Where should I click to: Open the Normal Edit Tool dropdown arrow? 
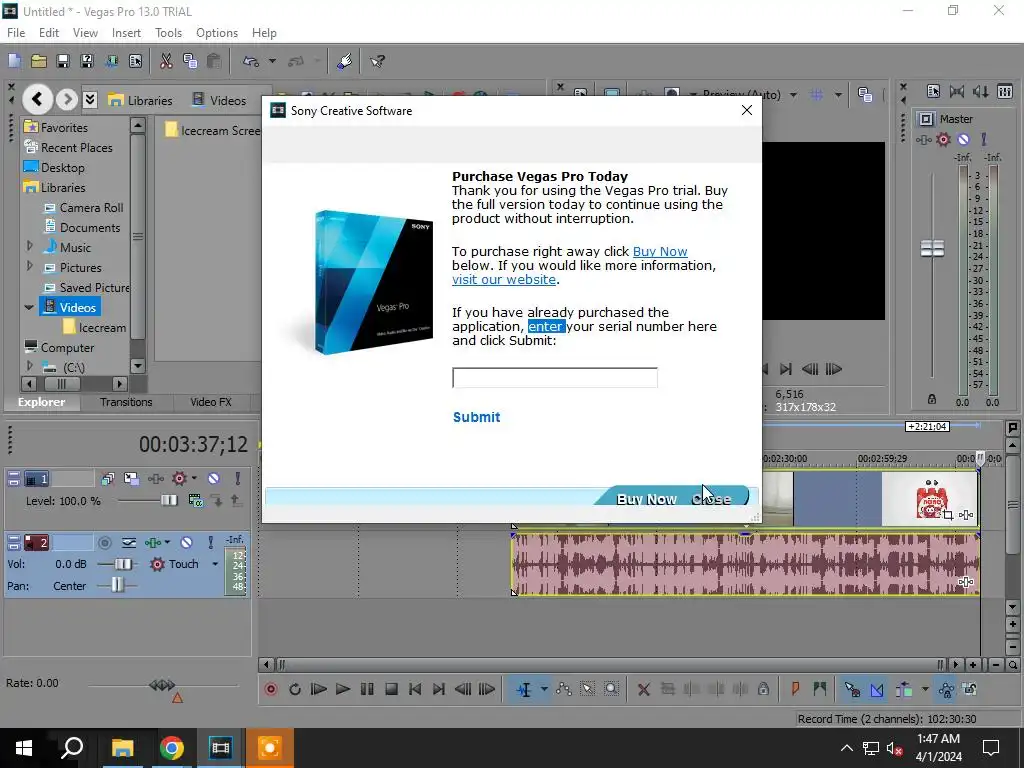pos(543,689)
